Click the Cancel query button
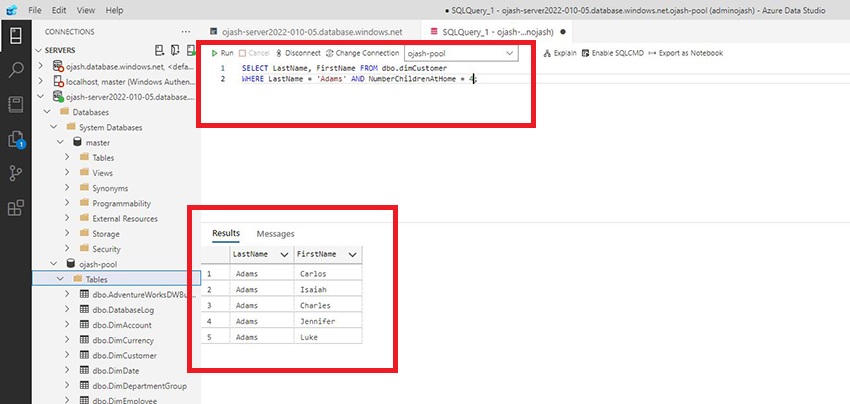850x404 pixels. pyautogui.click(x=255, y=53)
